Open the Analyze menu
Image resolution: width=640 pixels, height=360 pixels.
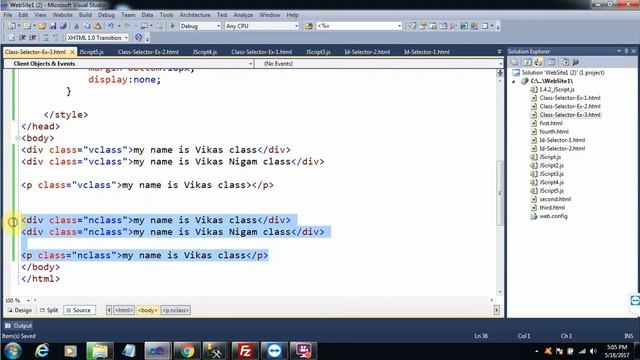pyautogui.click(x=243, y=15)
